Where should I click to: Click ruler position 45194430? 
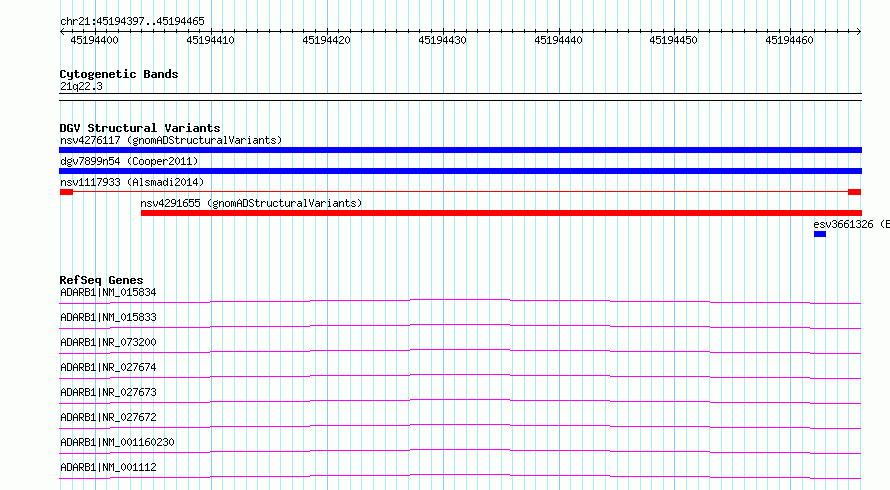coord(442,40)
